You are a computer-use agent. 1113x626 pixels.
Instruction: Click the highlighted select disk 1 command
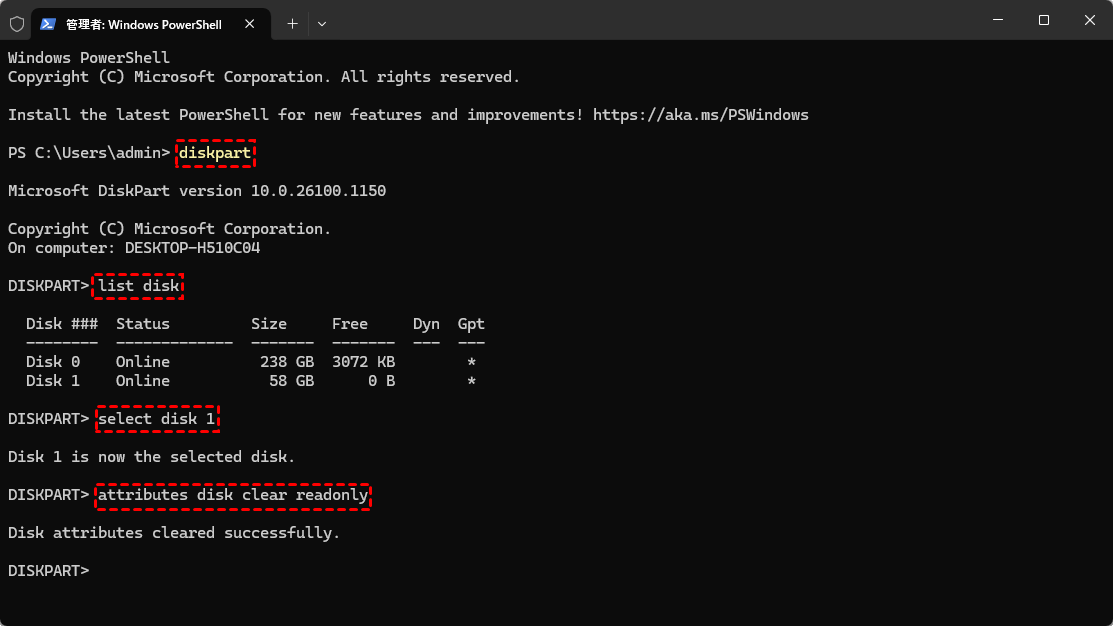[157, 419]
